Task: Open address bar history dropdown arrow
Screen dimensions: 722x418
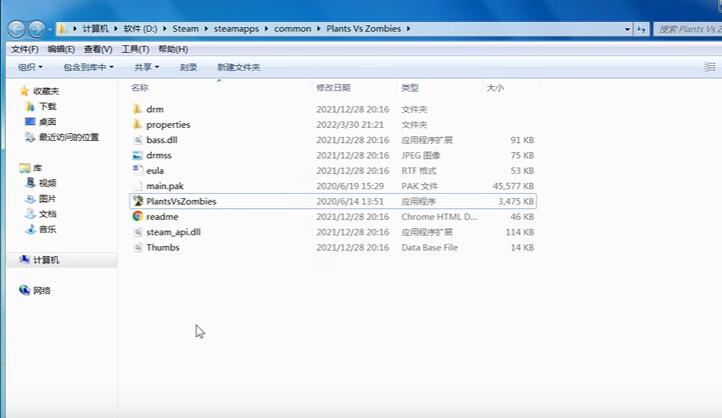Action: (x=627, y=29)
